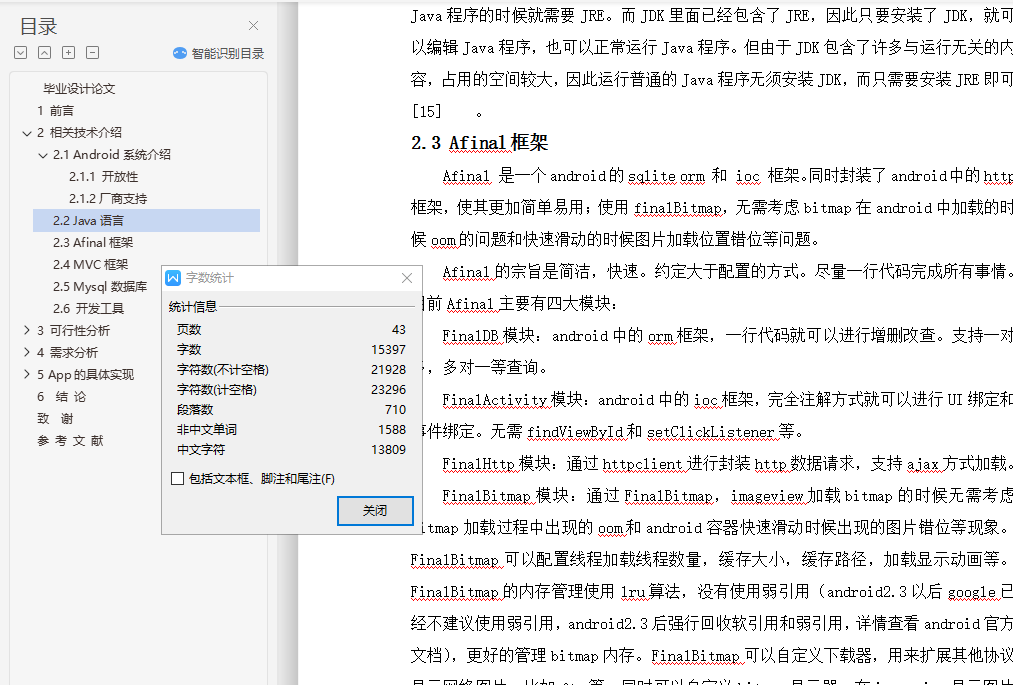Click the word FinalActivity 模块 in document
This screenshot has height=685, width=1013.
point(512,400)
